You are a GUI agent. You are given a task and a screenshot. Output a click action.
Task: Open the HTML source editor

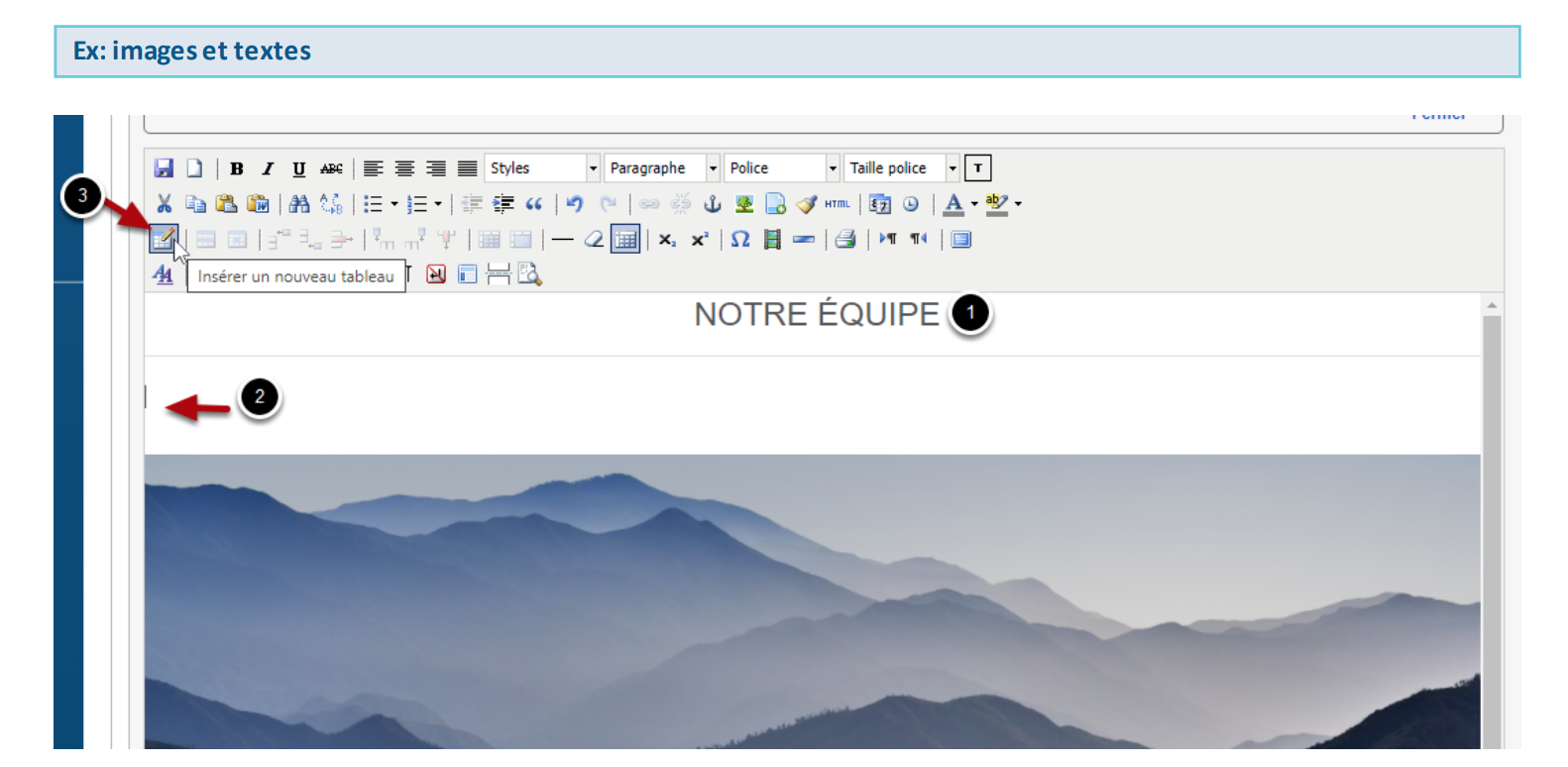coord(838,204)
